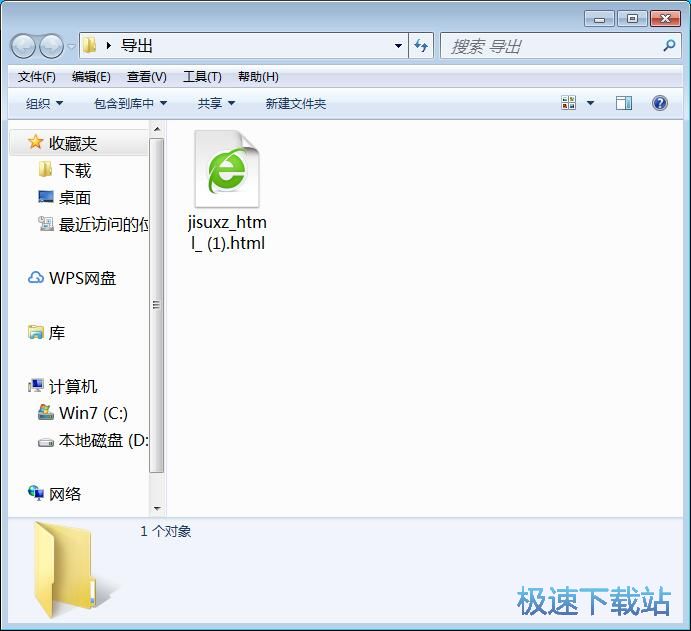
Task: Click the Back navigation arrow button
Action: (23, 46)
